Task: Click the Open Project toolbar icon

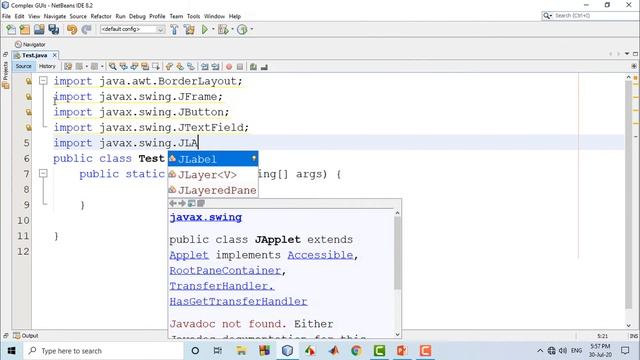Action: point(39,29)
